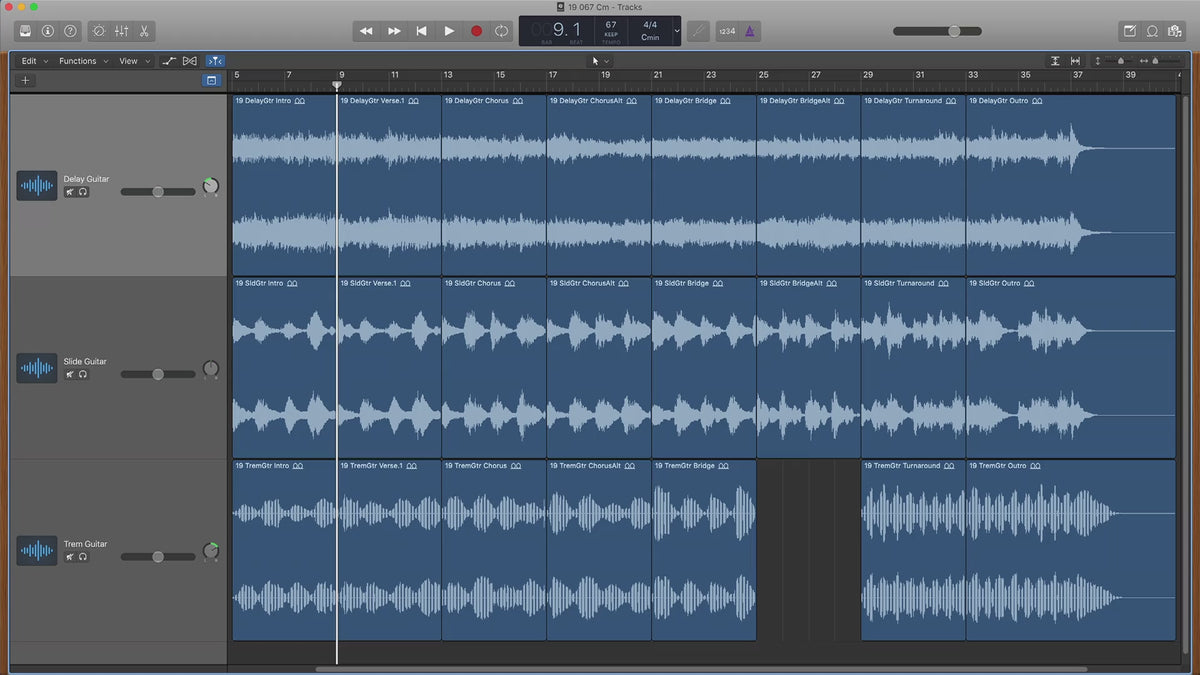Click the add new track plus button

(25, 80)
